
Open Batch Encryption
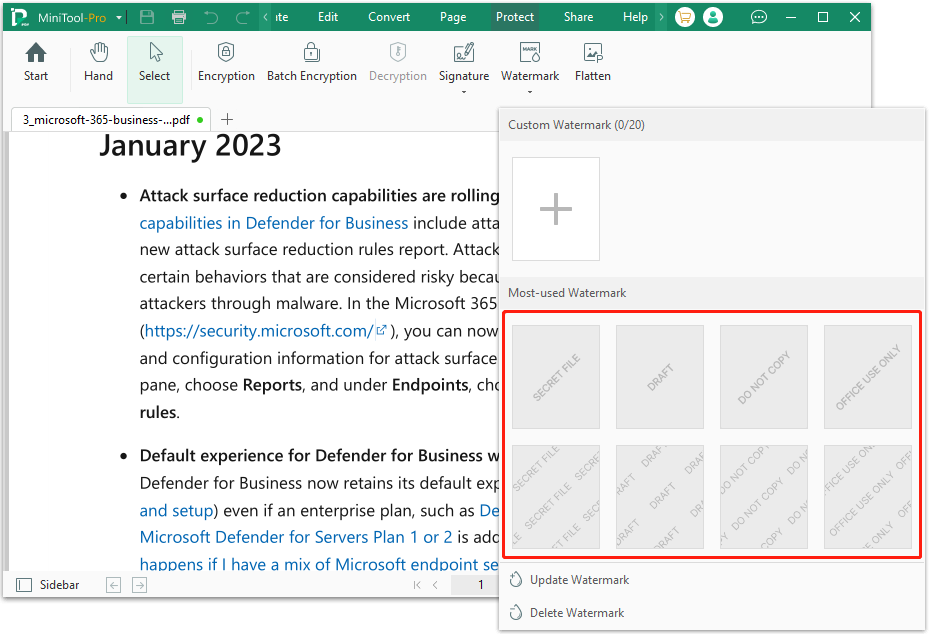coord(312,62)
